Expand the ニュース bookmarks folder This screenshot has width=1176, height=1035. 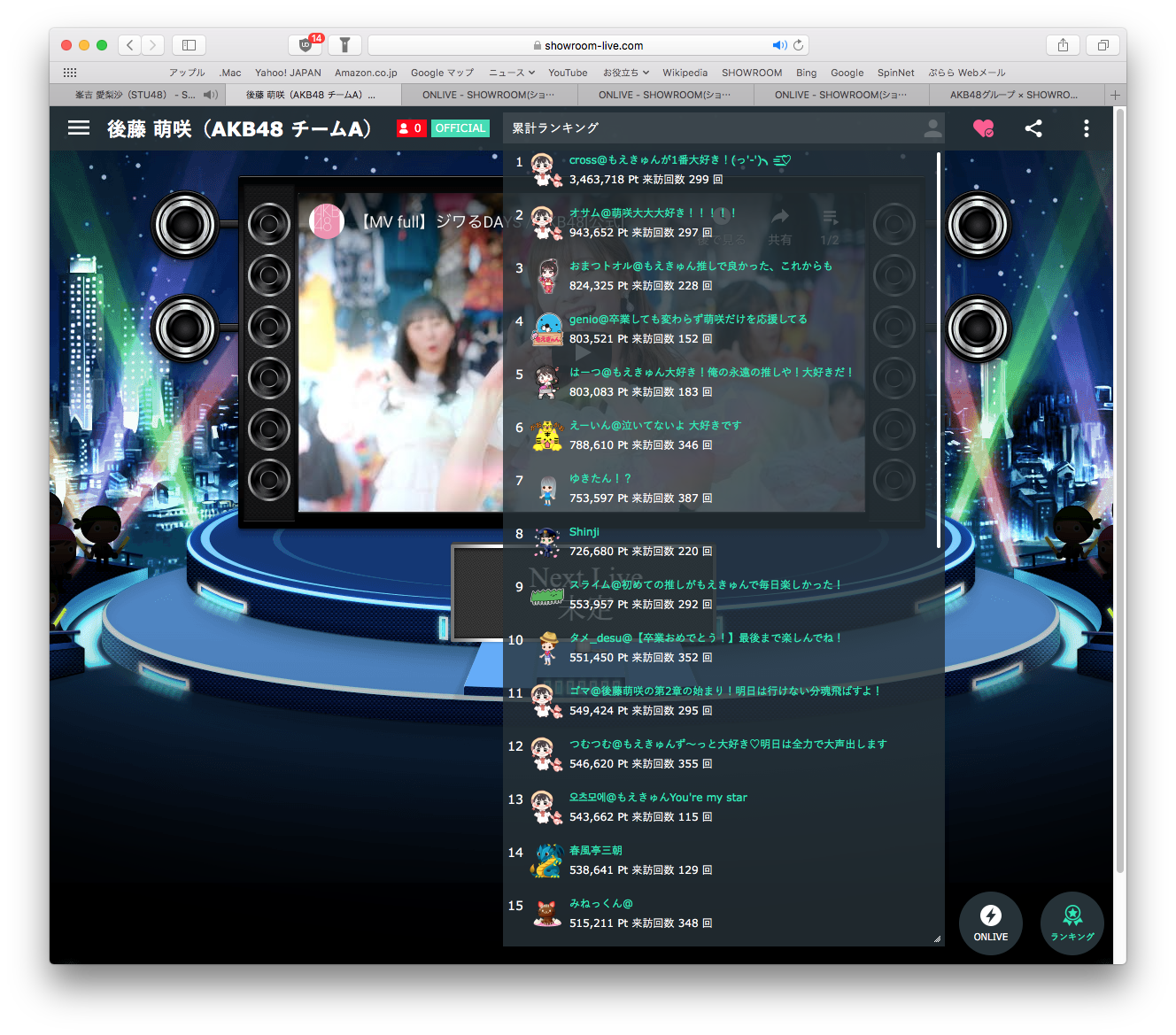click(512, 73)
